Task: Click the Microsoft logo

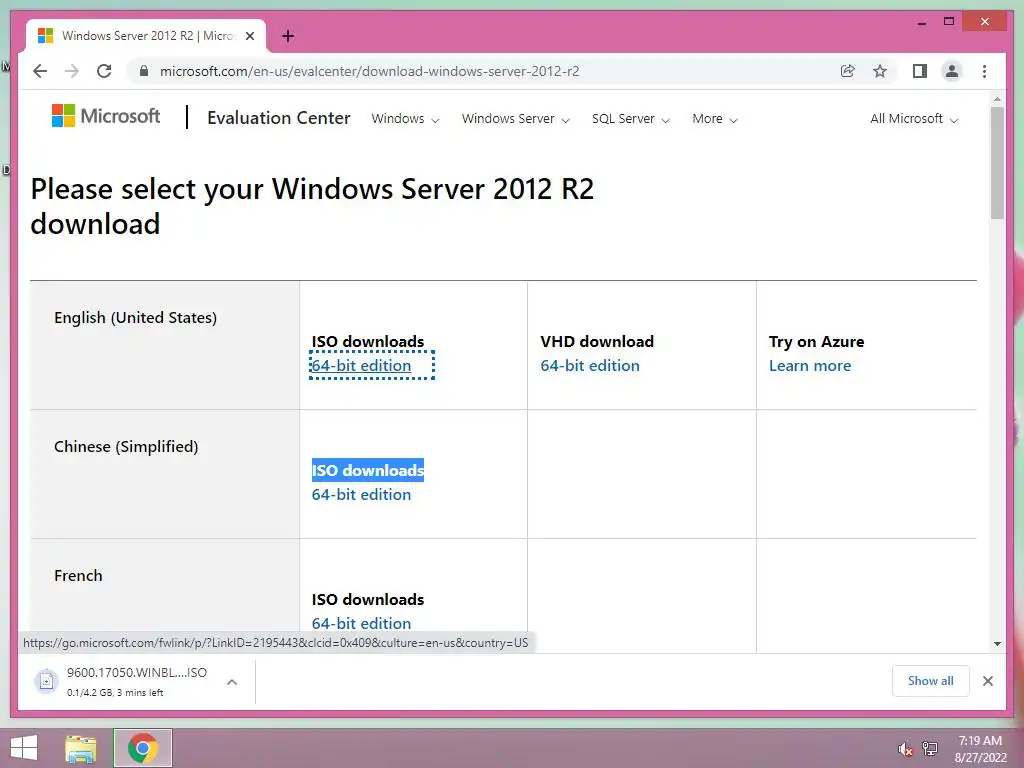Action: (x=106, y=116)
